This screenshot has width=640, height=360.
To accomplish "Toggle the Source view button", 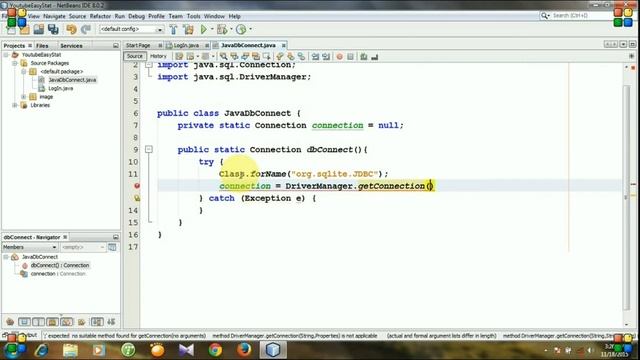I will point(134,56).
